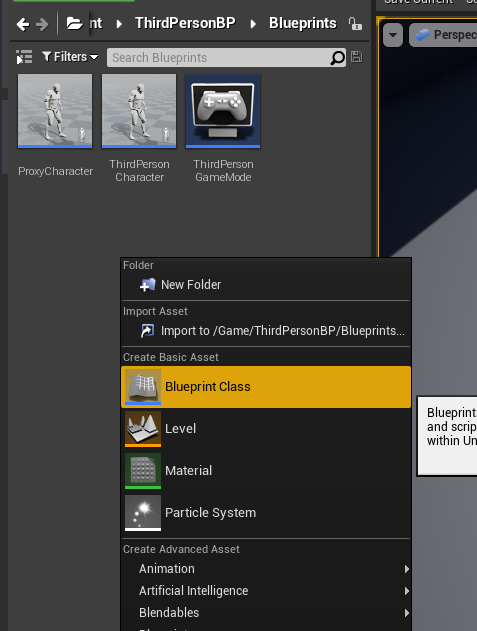Create a new Particle System asset
The image size is (477, 631).
[266, 513]
